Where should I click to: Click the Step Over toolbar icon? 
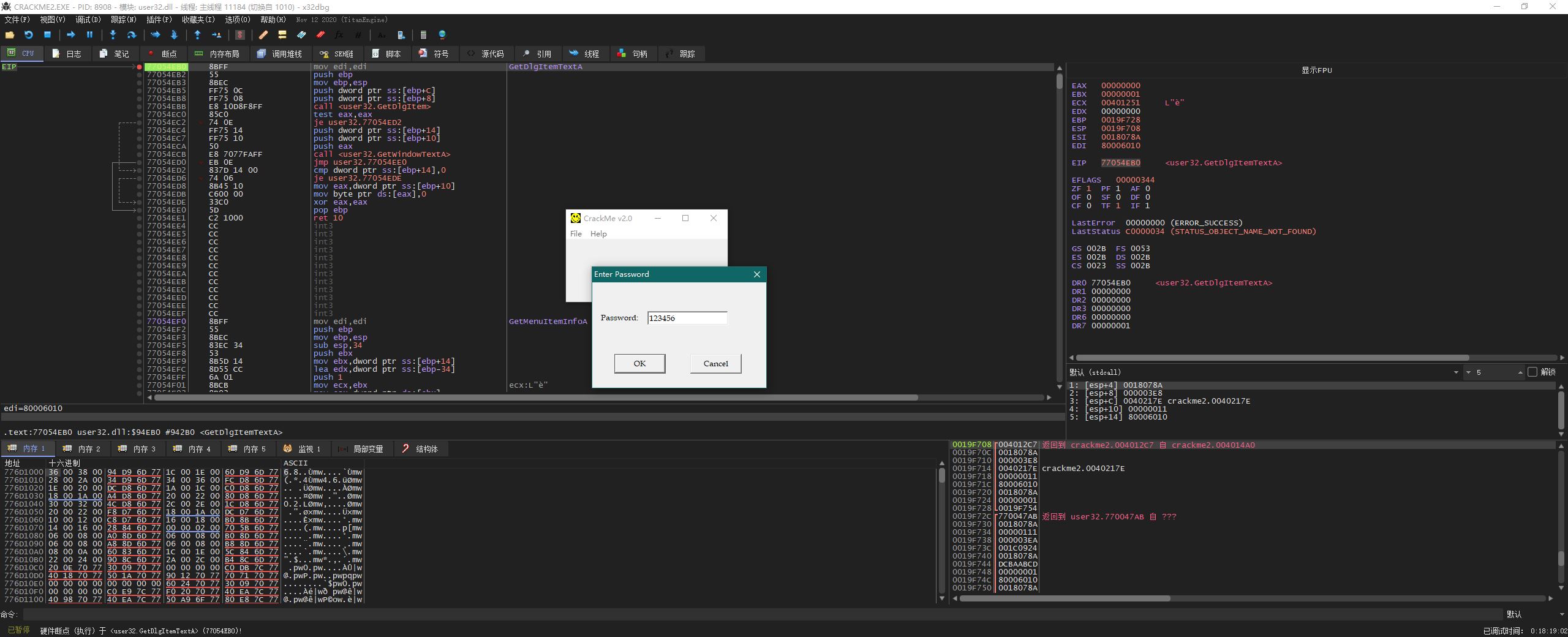tap(131, 35)
